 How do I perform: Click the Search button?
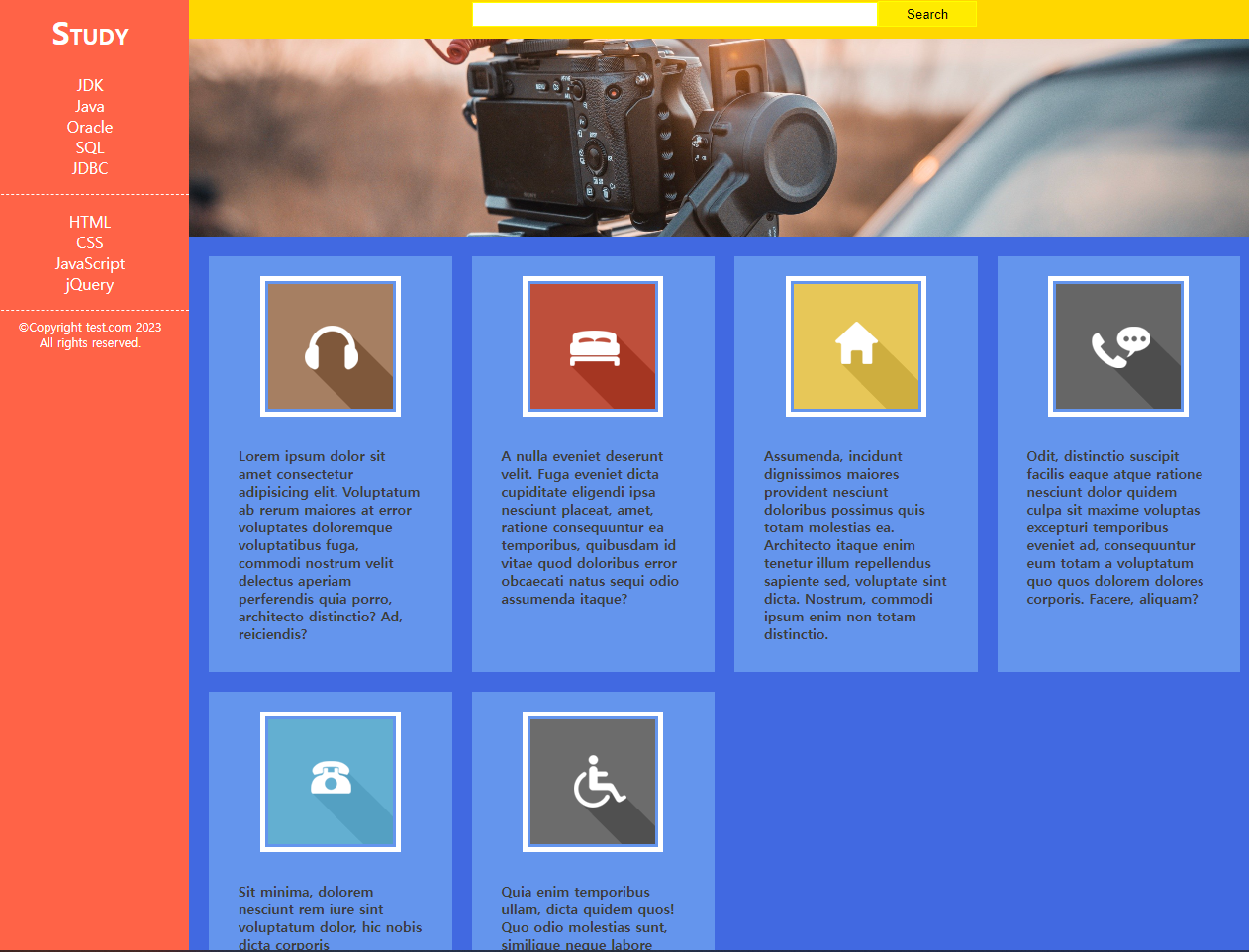(x=927, y=14)
